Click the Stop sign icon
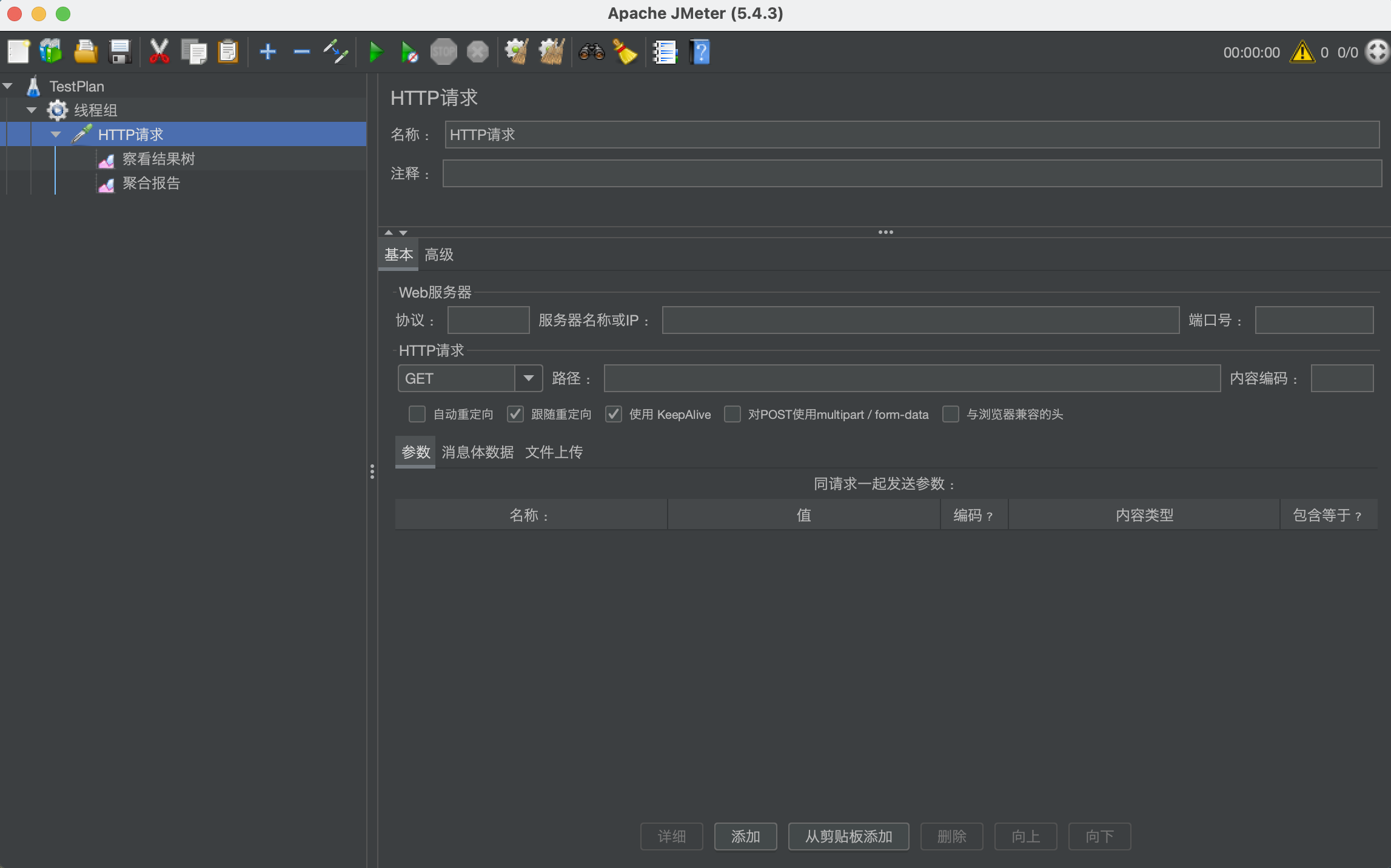Viewport: 1391px width, 868px height. click(443, 52)
